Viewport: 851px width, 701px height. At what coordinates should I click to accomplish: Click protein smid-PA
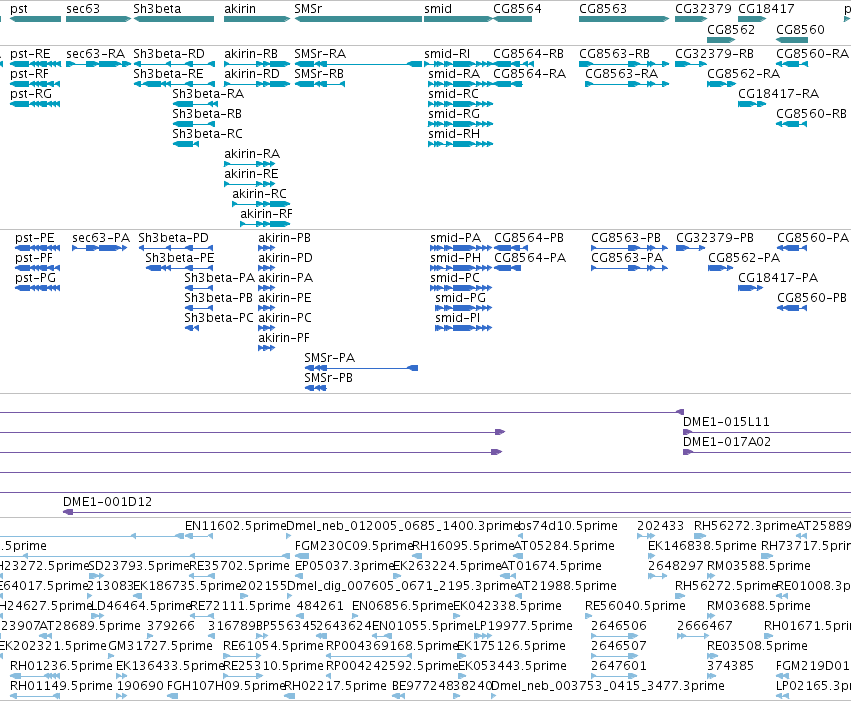click(456, 238)
